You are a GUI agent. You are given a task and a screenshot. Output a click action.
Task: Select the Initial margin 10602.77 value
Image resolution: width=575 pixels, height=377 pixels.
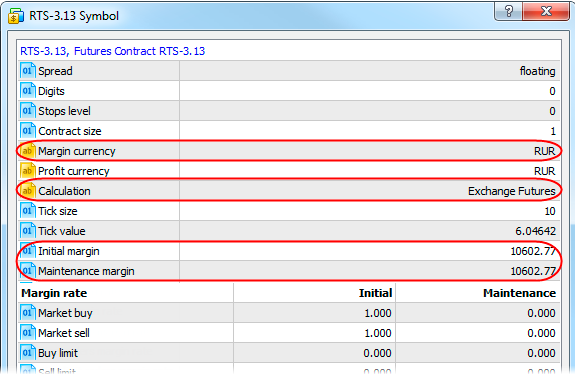[533, 251]
